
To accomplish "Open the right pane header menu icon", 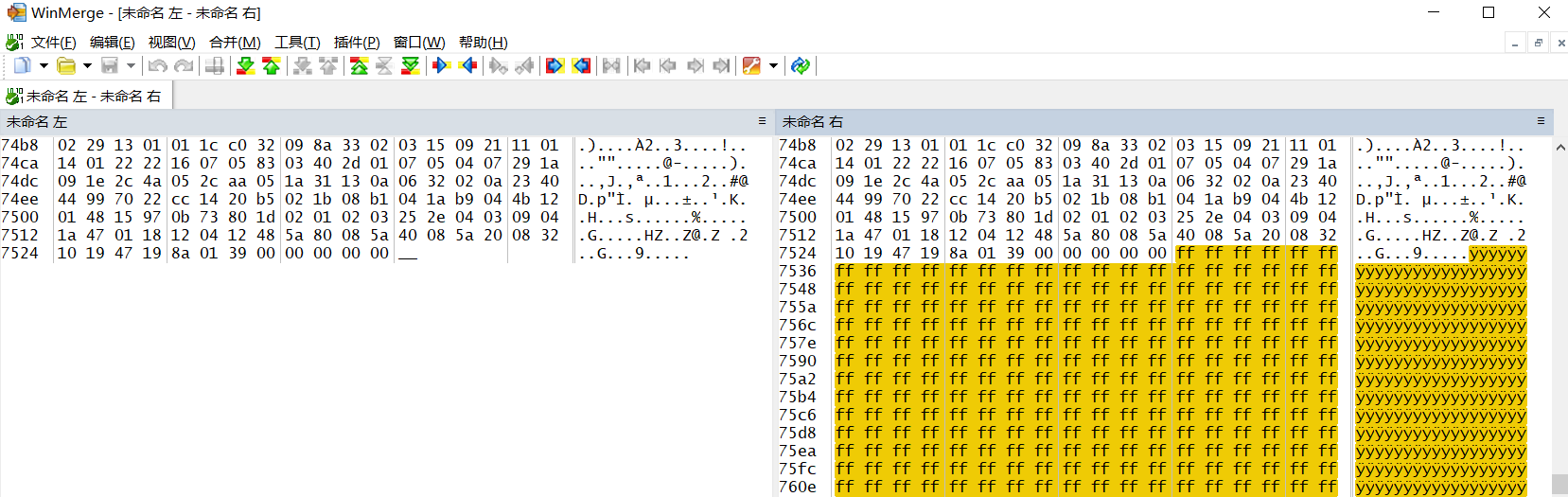I will pyautogui.click(x=1541, y=121).
